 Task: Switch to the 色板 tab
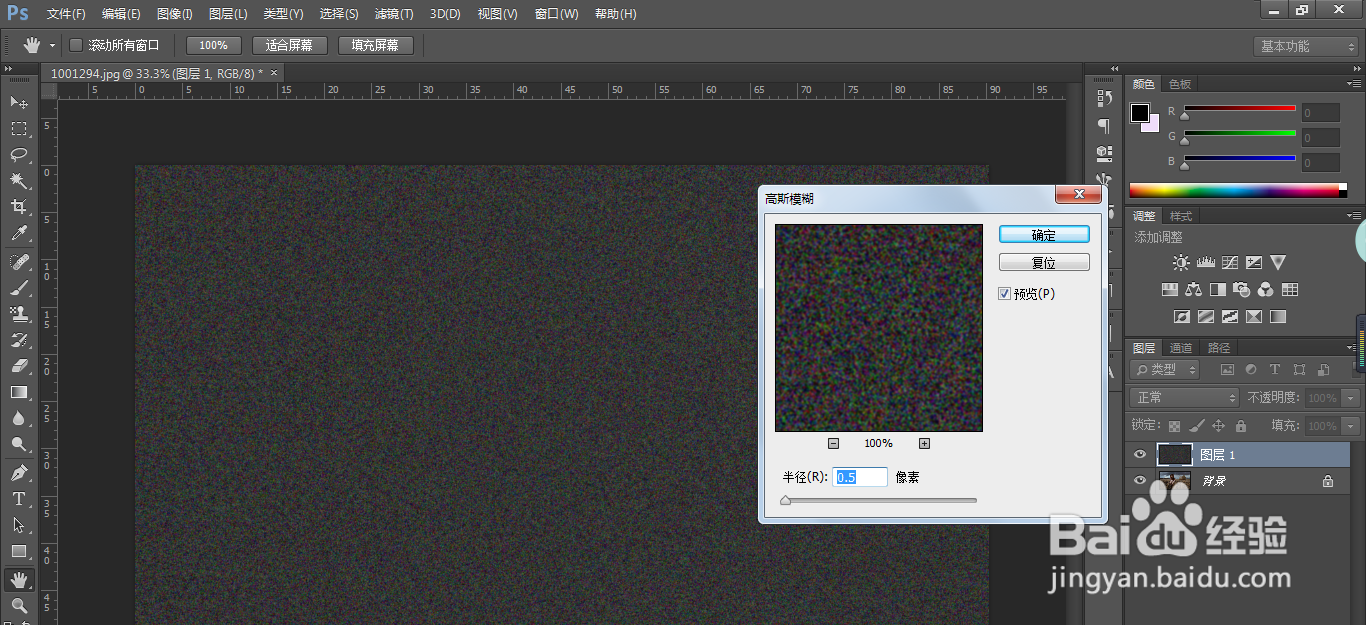1180,85
